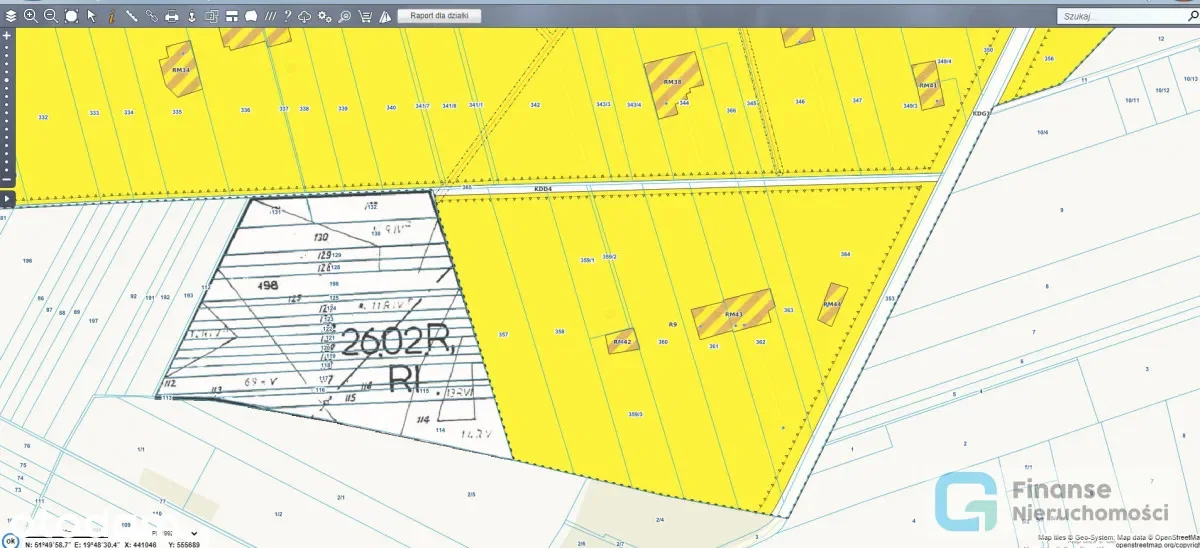Viewport: 1200px width, 548px height.
Task: Expand the side panel arrow below zoom bar
Action: click(7, 198)
